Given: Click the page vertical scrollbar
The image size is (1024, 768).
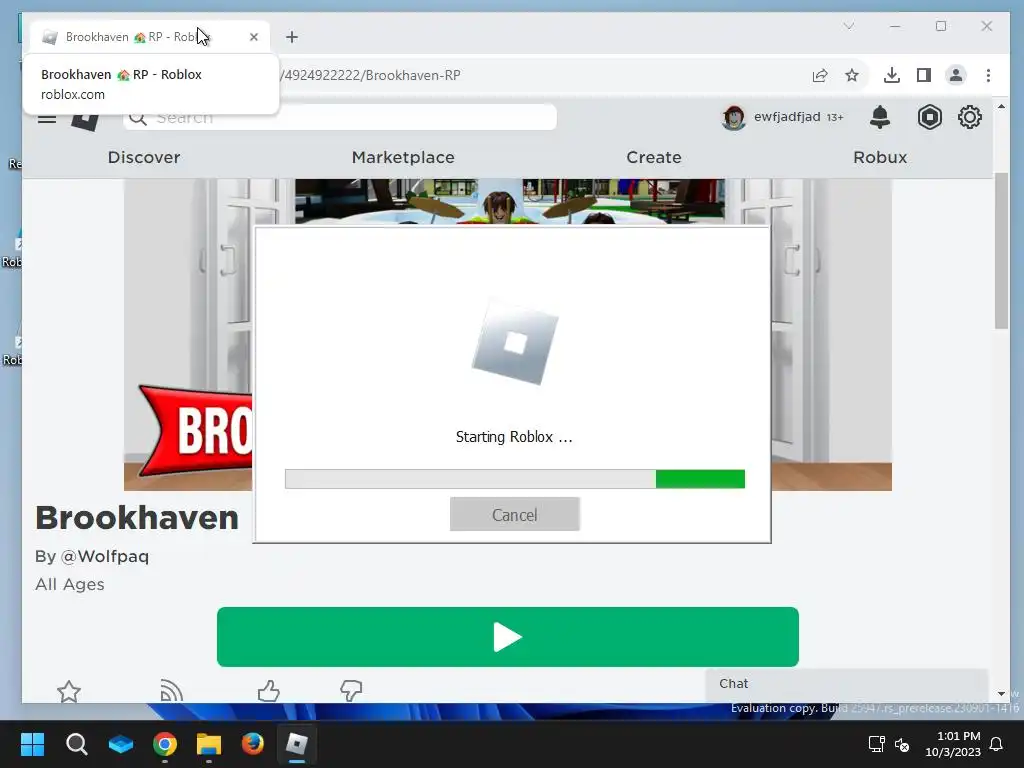Looking at the screenshot, I should click(1001, 251).
